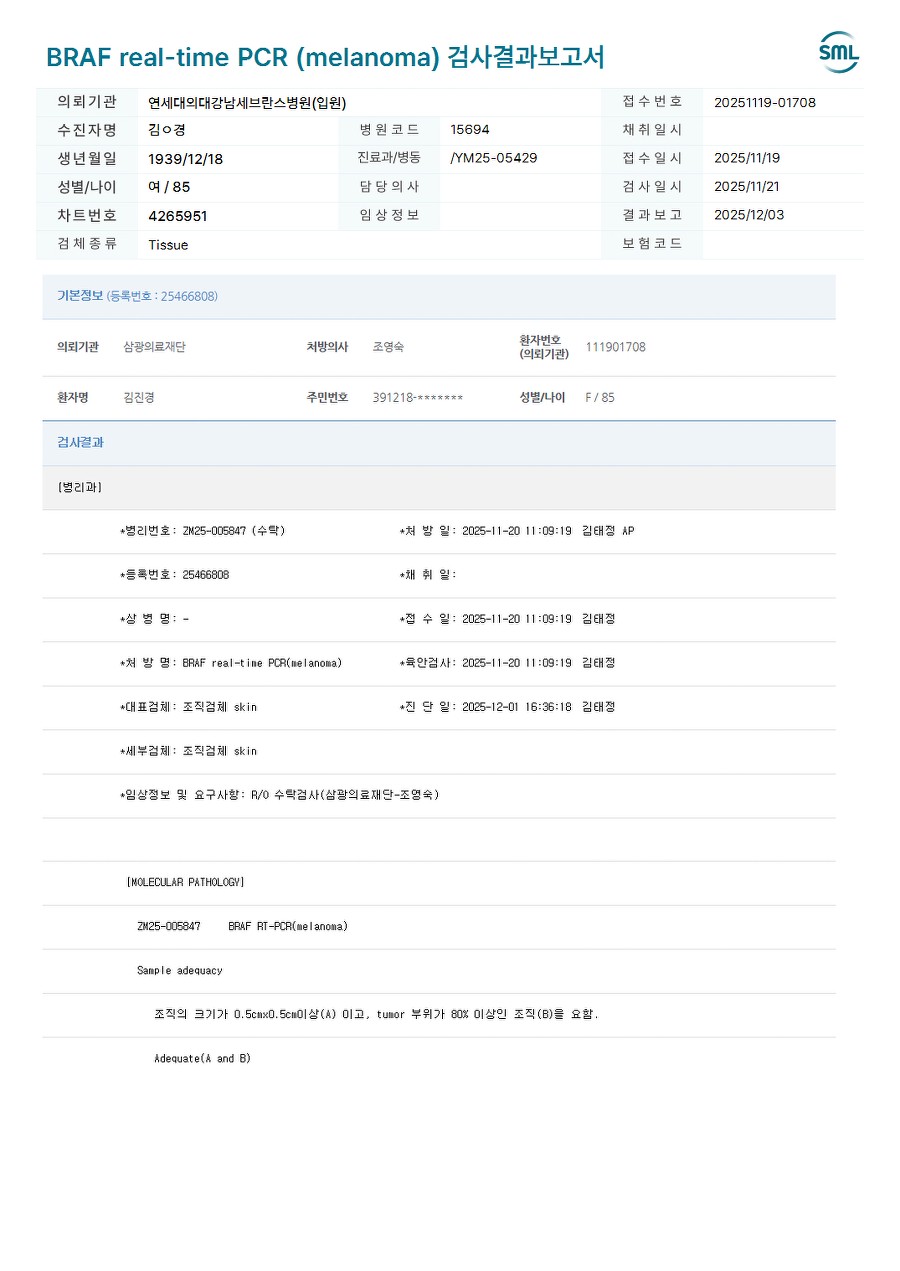Viewport: 900px width, 1271px height.
Task: Select the '*임상정보 및 요구사항' line
Action: tap(279, 795)
